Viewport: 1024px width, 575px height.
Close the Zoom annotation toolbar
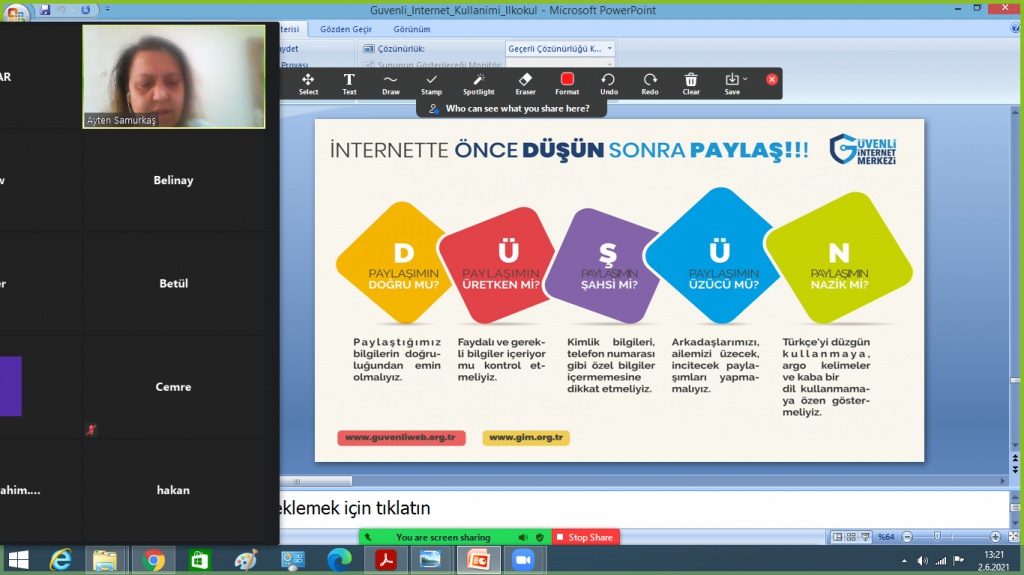[x=772, y=79]
